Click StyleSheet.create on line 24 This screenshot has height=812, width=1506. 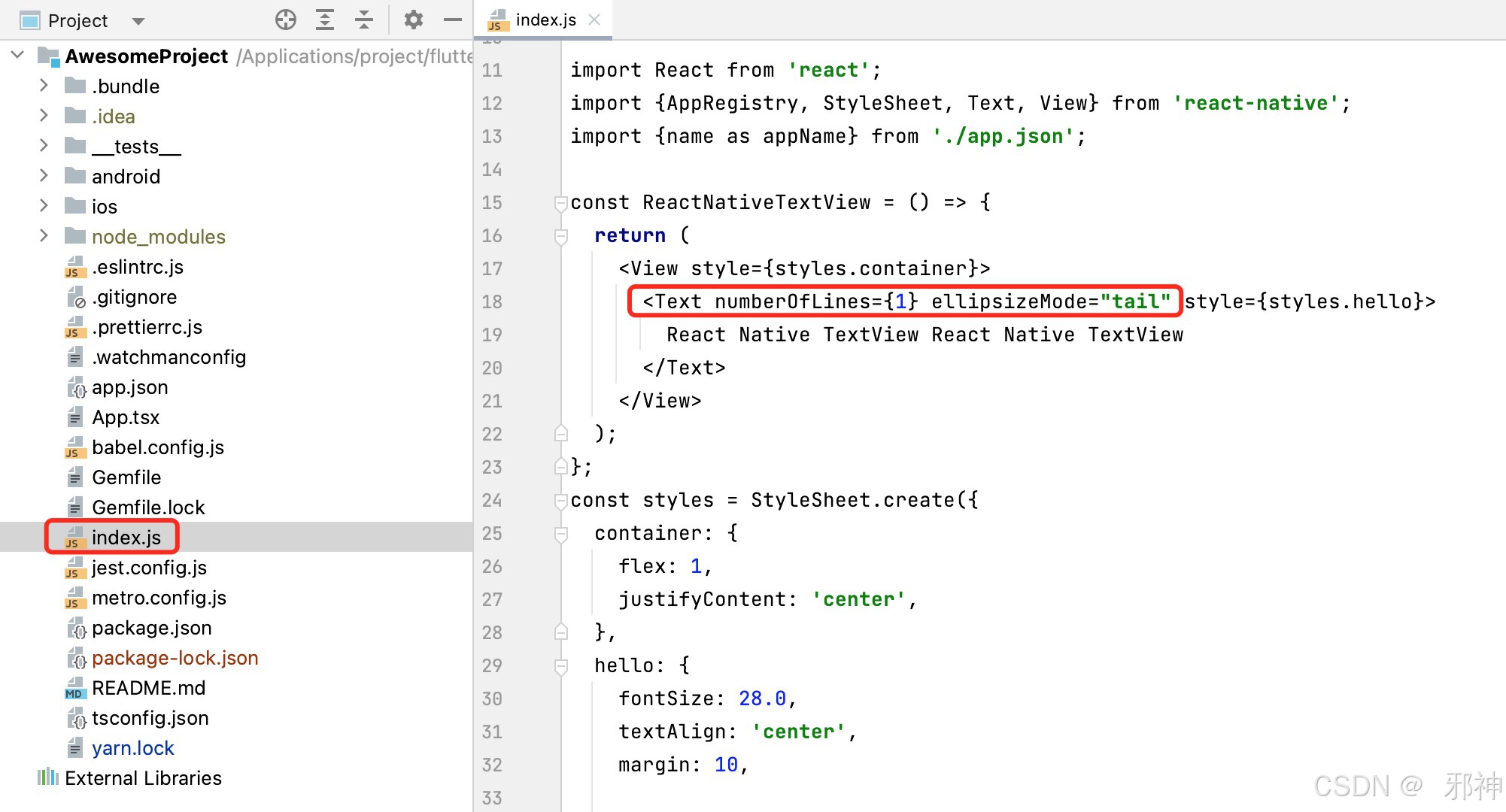point(852,500)
